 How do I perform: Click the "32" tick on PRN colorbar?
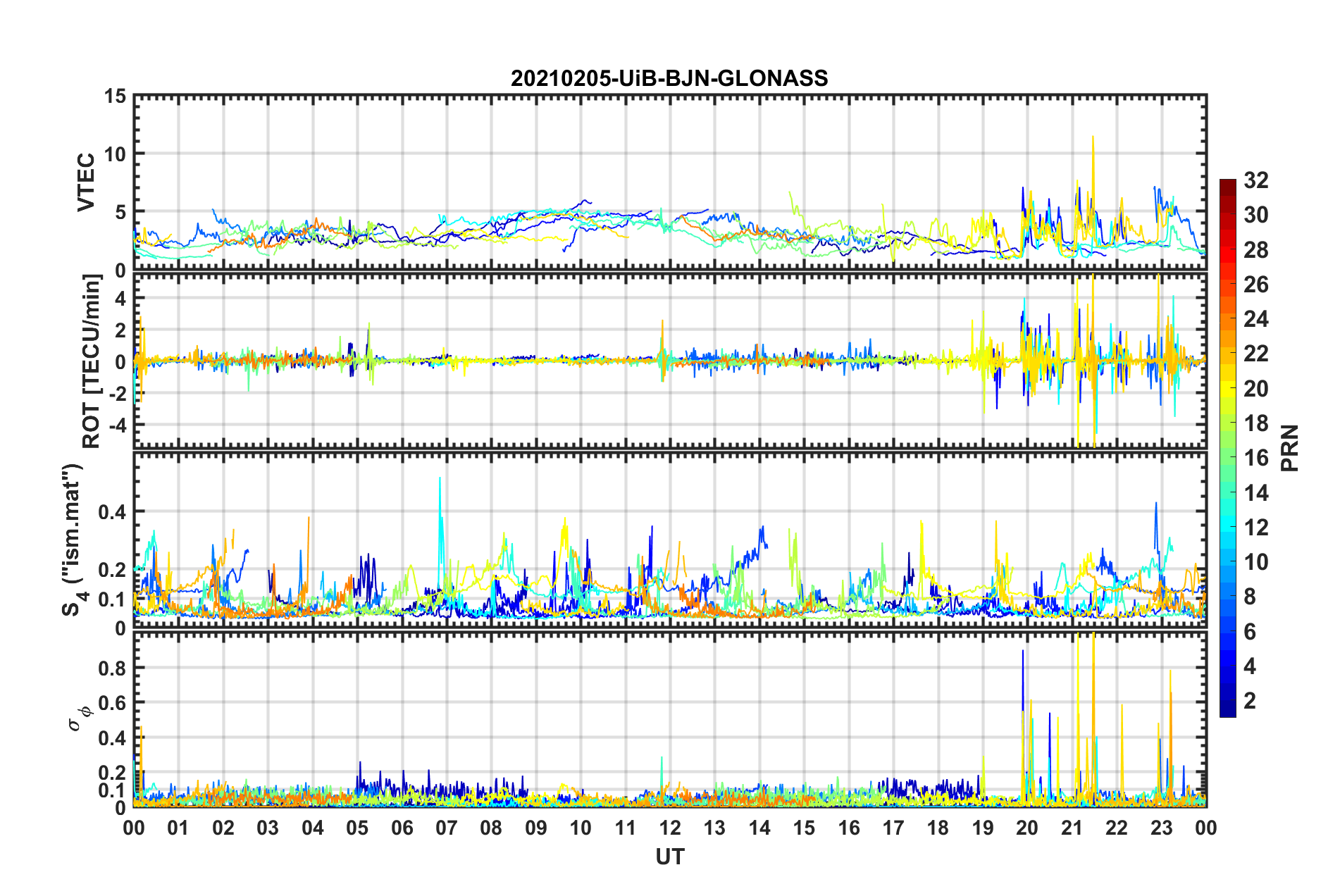click(x=1256, y=180)
